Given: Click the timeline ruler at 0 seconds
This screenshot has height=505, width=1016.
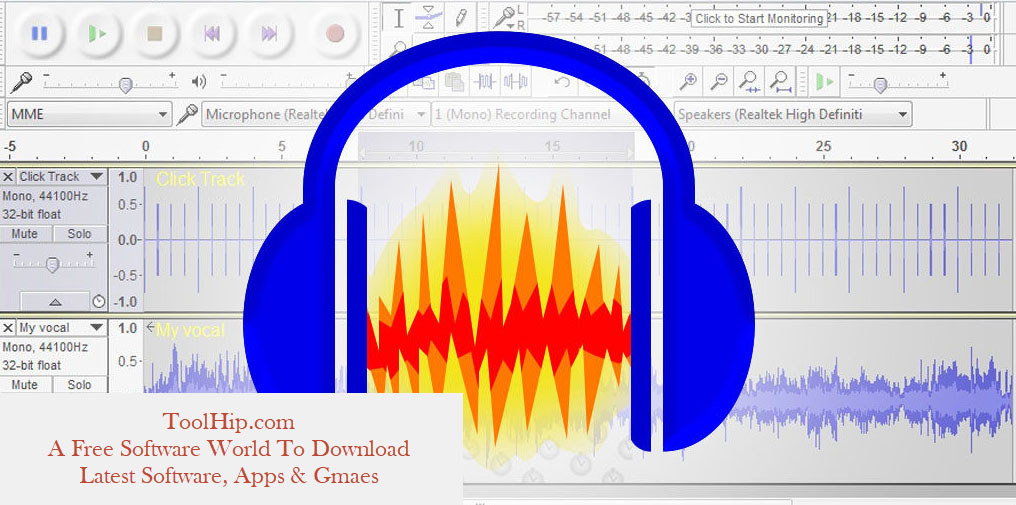Looking at the screenshot, I should tap(145, 147).
